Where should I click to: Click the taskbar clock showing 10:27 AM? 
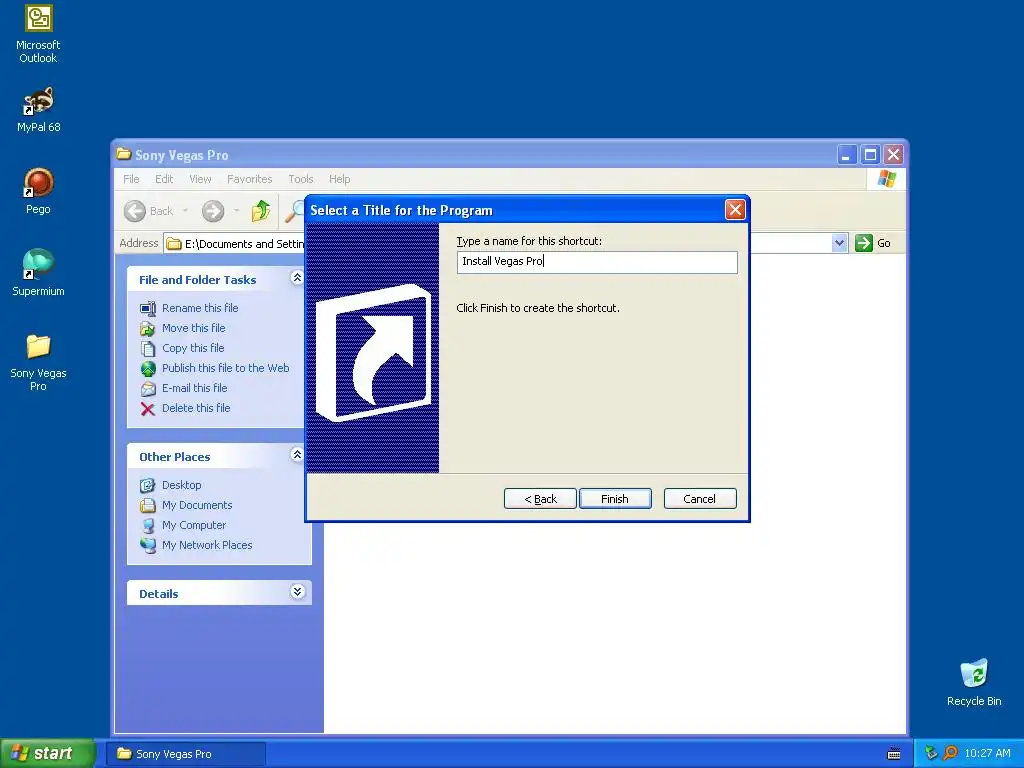[x=987, y=754]
